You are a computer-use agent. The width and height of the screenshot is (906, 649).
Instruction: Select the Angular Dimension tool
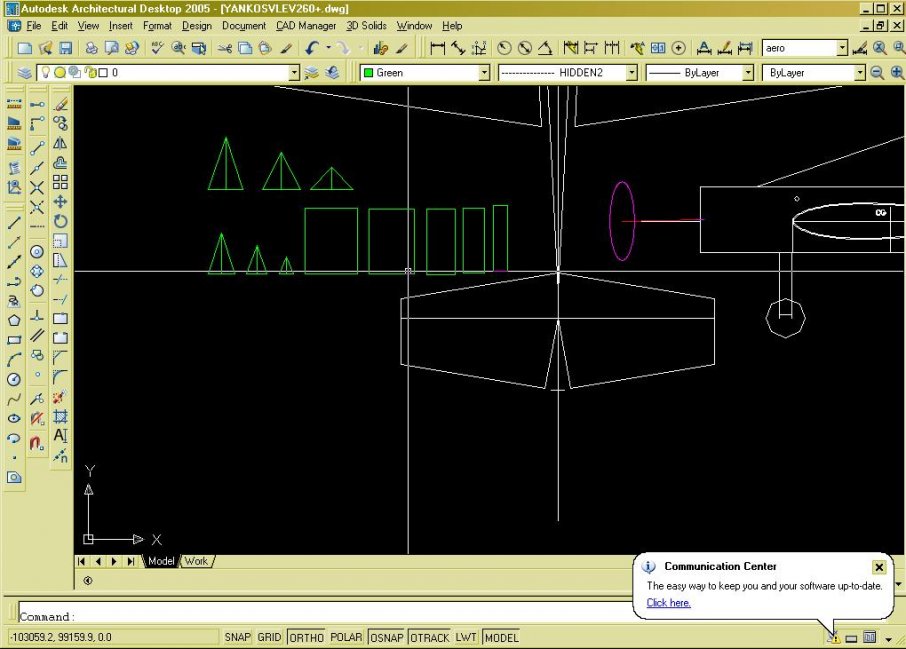pos(545,48)
